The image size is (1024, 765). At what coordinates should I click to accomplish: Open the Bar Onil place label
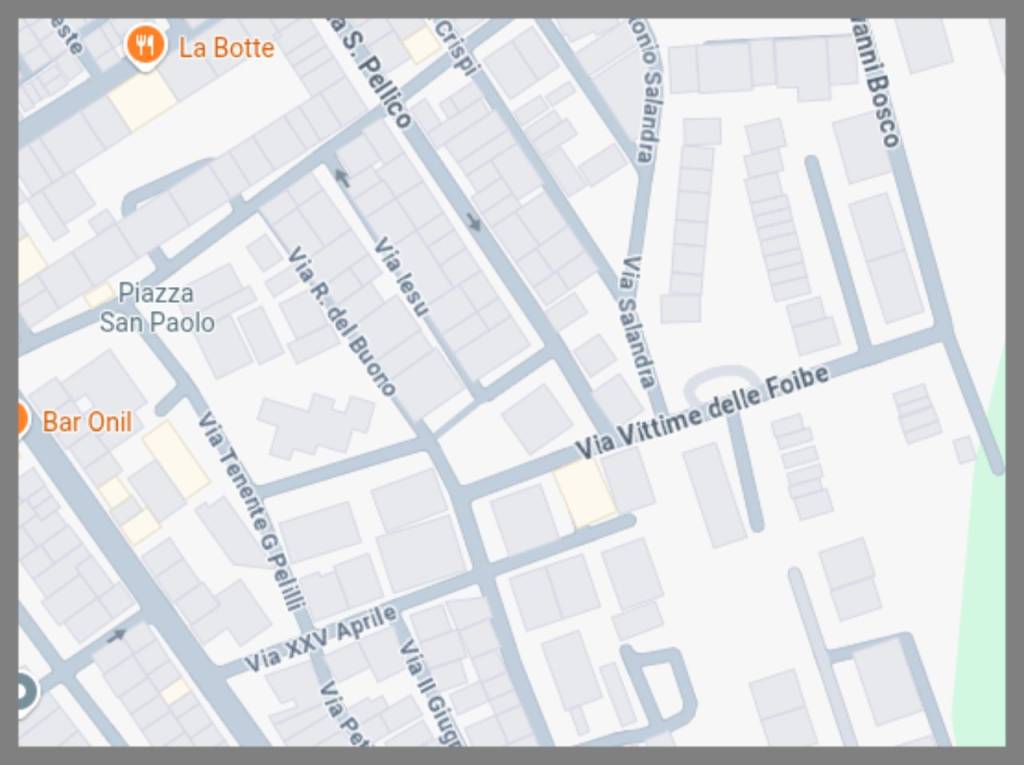coord(88,422)
